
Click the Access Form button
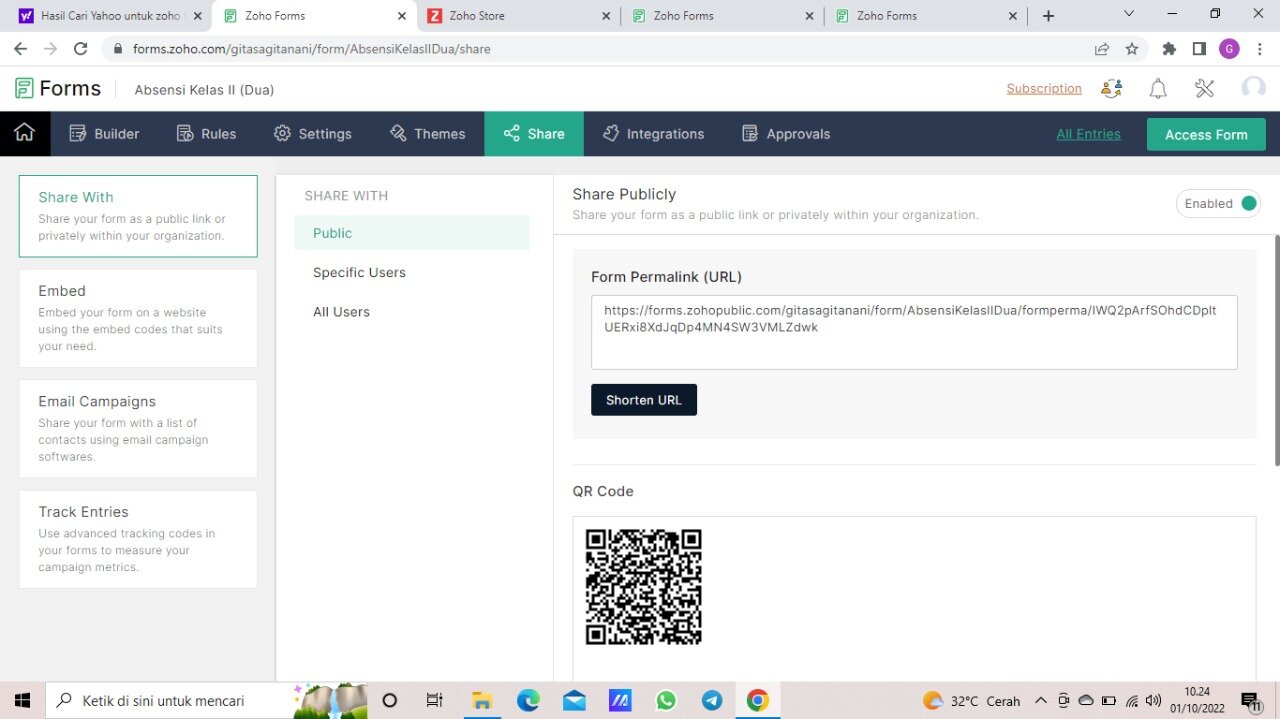tap(1206, 135)
